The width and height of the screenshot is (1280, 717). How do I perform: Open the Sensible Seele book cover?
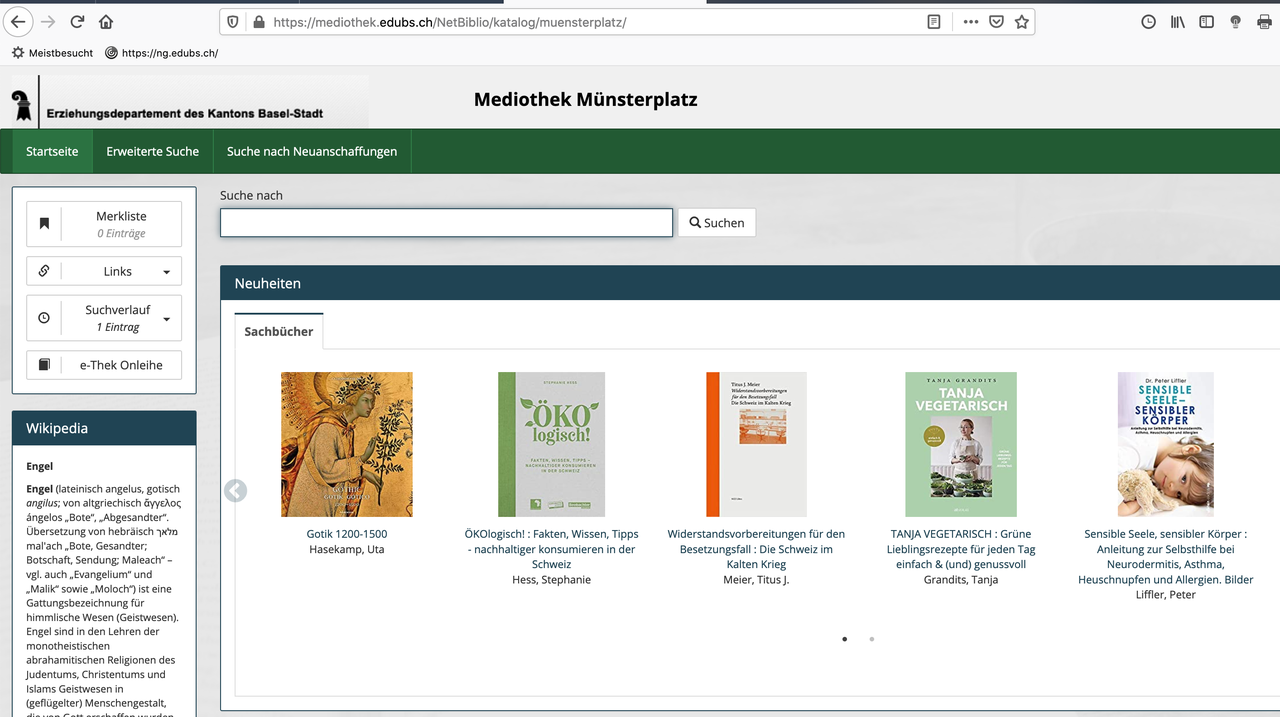point(1166,444)
